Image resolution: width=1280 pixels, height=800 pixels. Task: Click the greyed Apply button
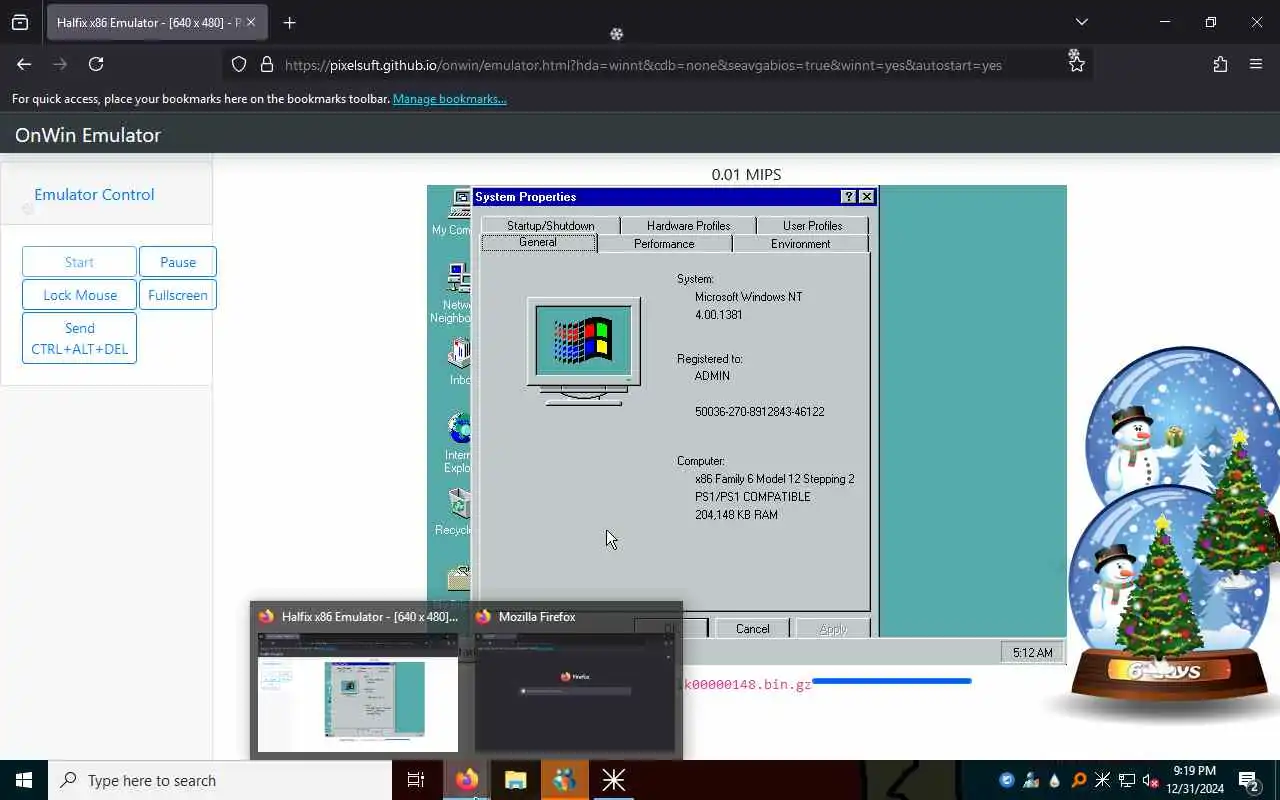832,628
